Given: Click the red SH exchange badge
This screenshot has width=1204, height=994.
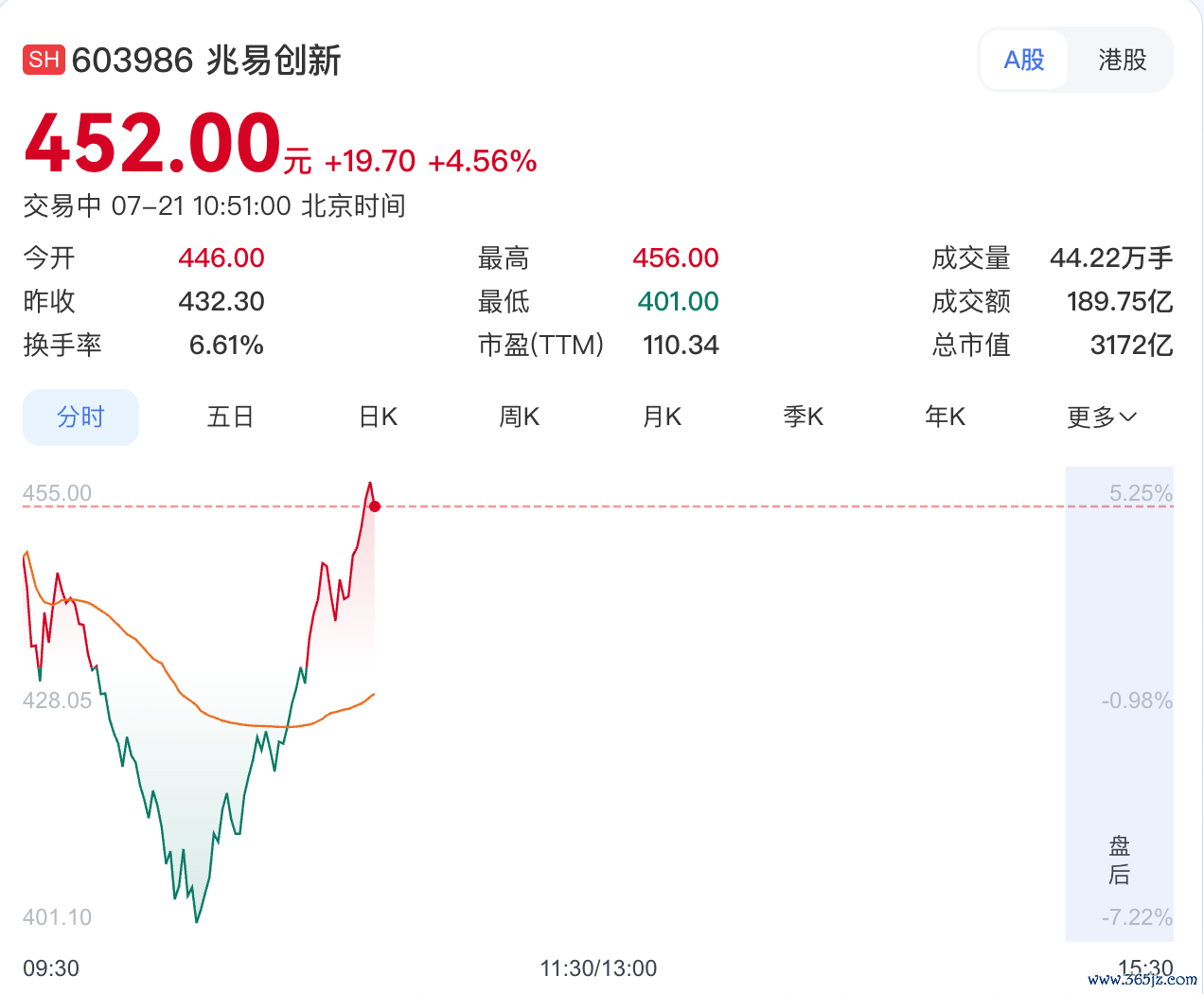Looking at the screenshot, I should 44,60.
